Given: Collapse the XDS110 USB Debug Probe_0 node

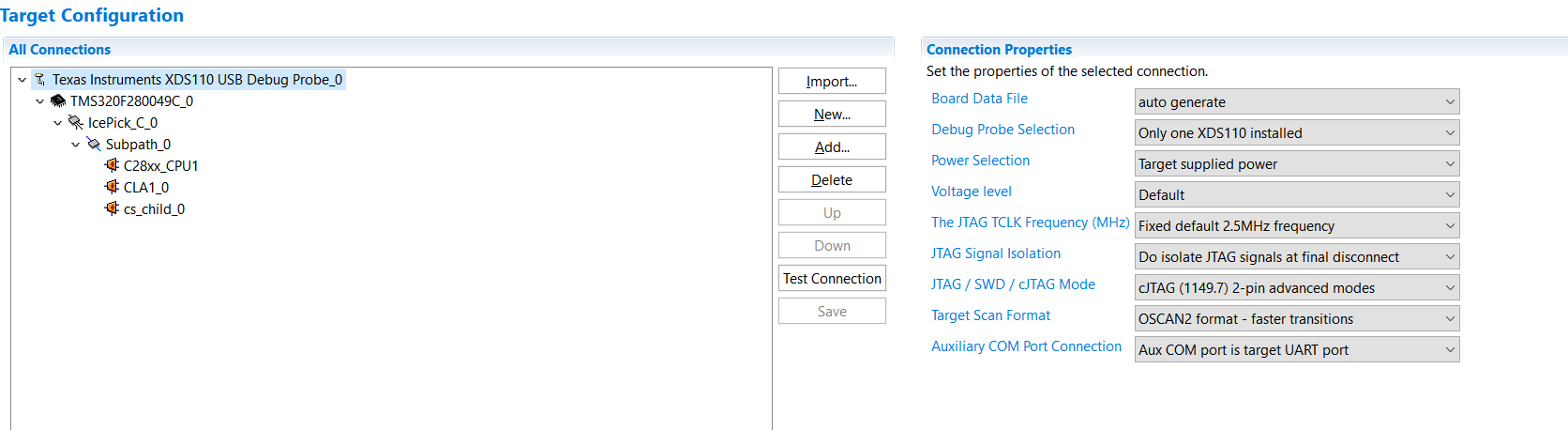Looking at the screenshot, I should [x=22, y=80].
